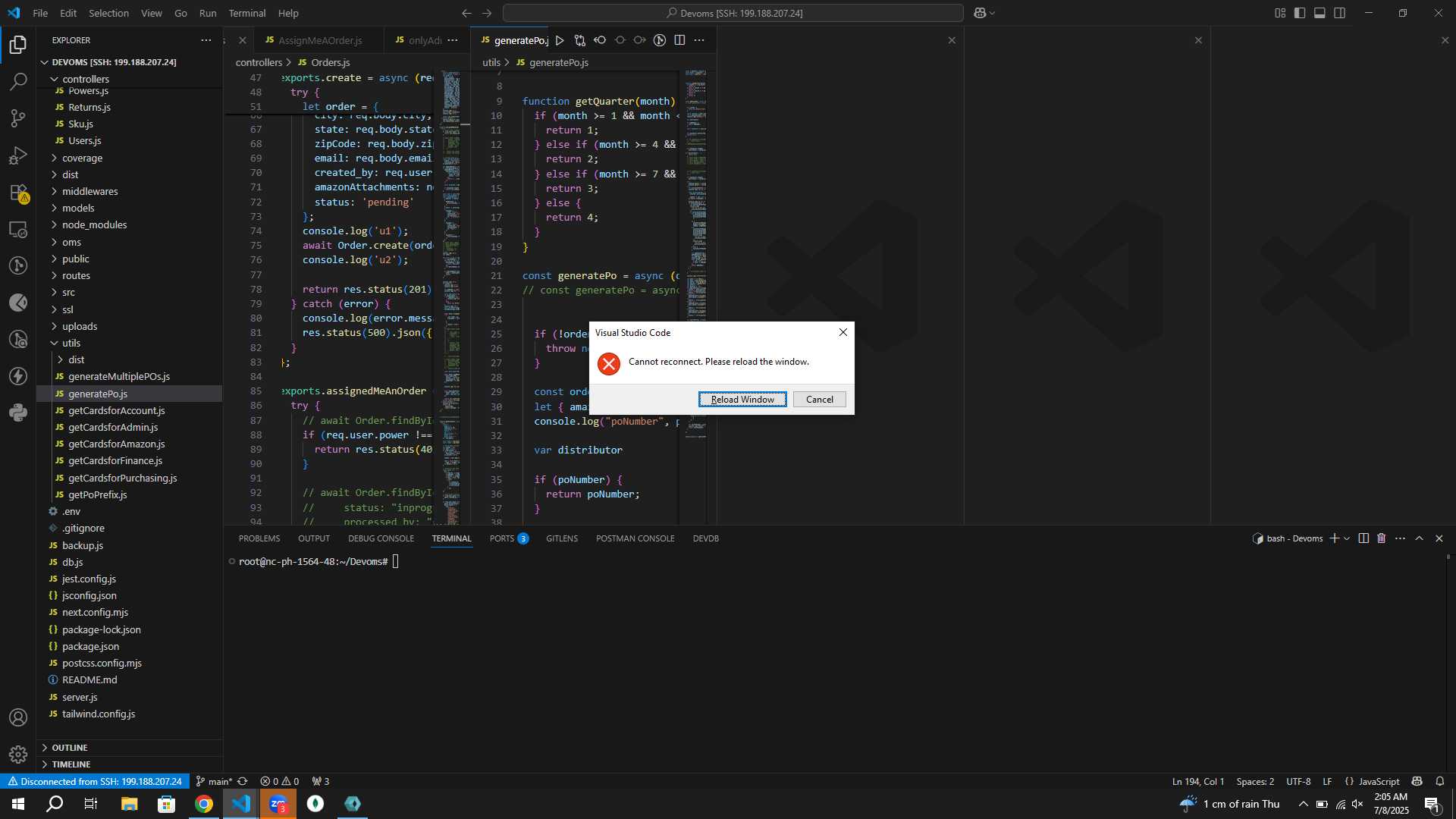Screen dimensions: 1456x819
Task: Switch to the DEBUG CONSOLE tab
Action: click(381, 538)
